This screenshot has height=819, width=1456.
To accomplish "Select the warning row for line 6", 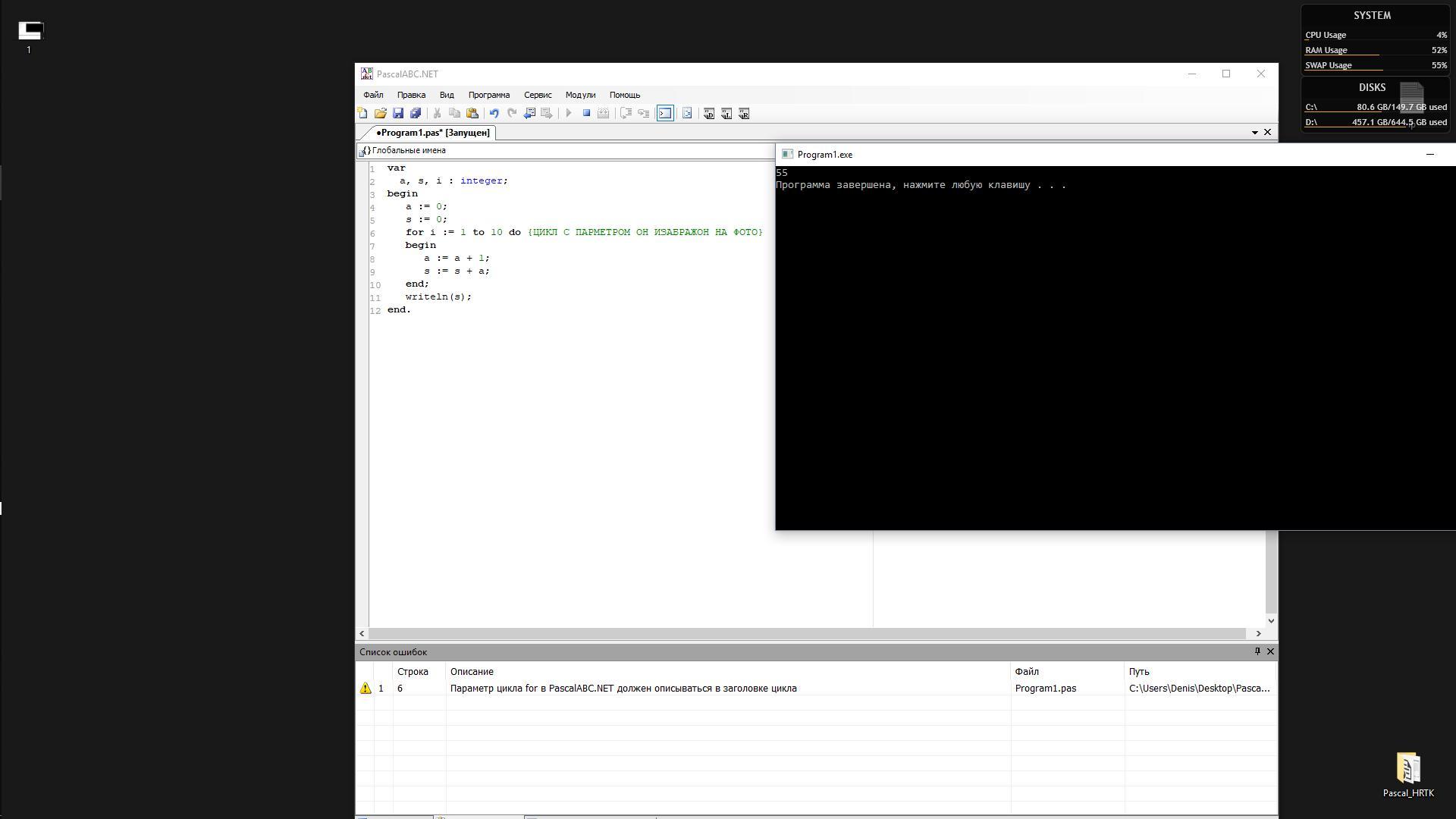I will tap(622, 689).
